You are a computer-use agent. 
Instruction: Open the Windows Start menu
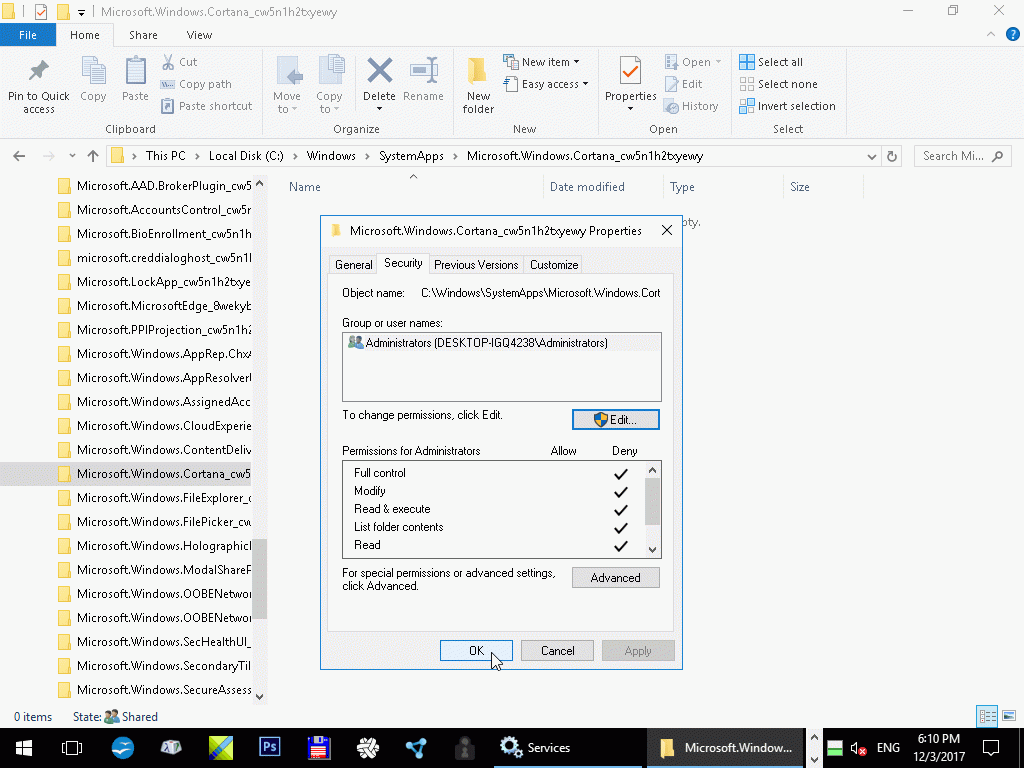pos(24,748)
